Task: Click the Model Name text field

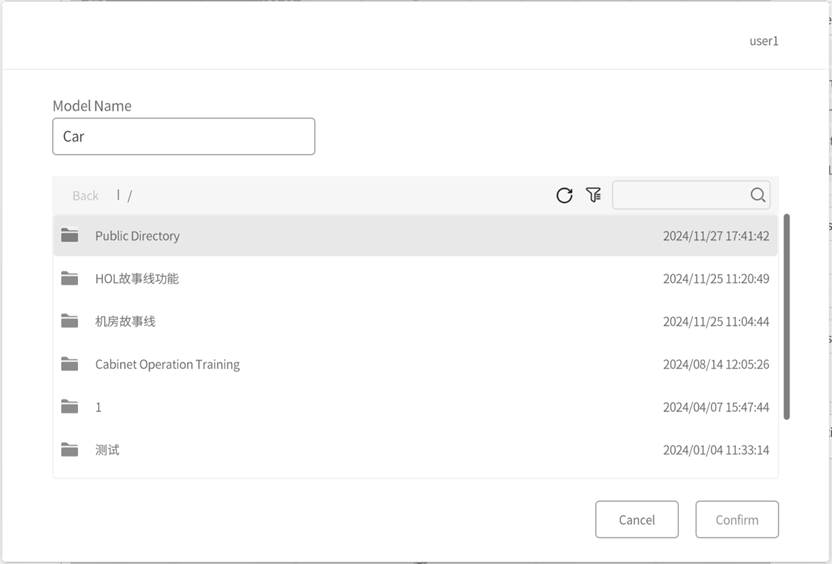Action: 183,136
